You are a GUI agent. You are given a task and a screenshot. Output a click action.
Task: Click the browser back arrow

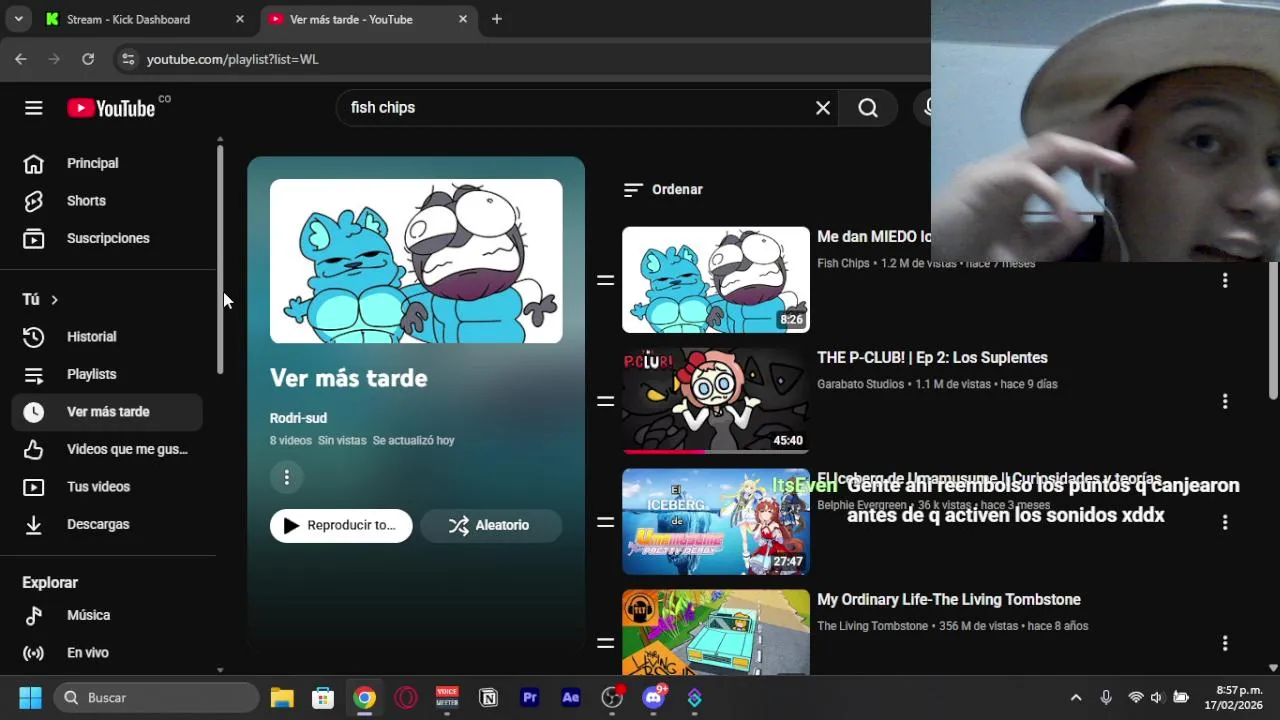(21, 59)
